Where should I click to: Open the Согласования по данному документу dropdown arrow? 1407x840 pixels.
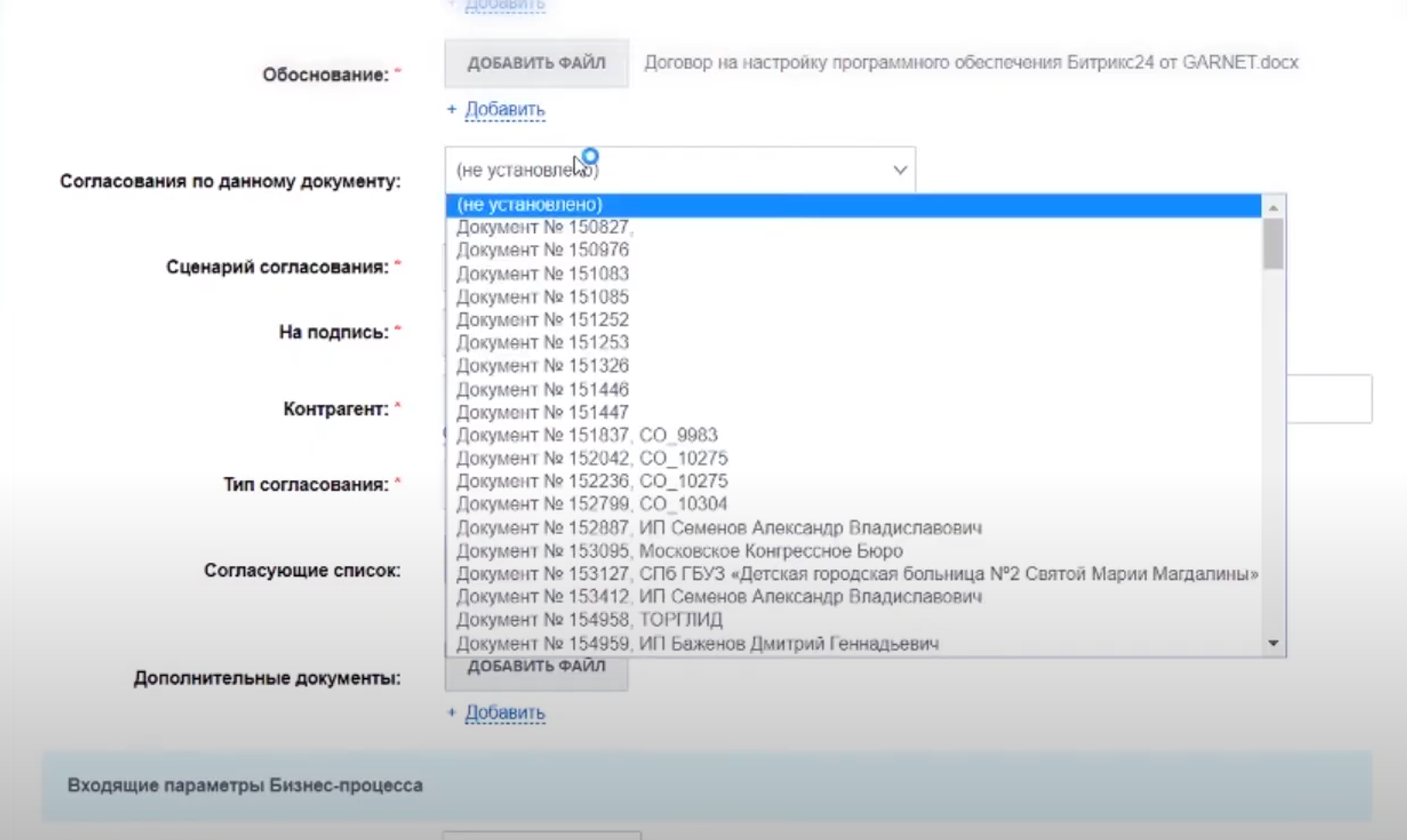(x=900, y=170)
